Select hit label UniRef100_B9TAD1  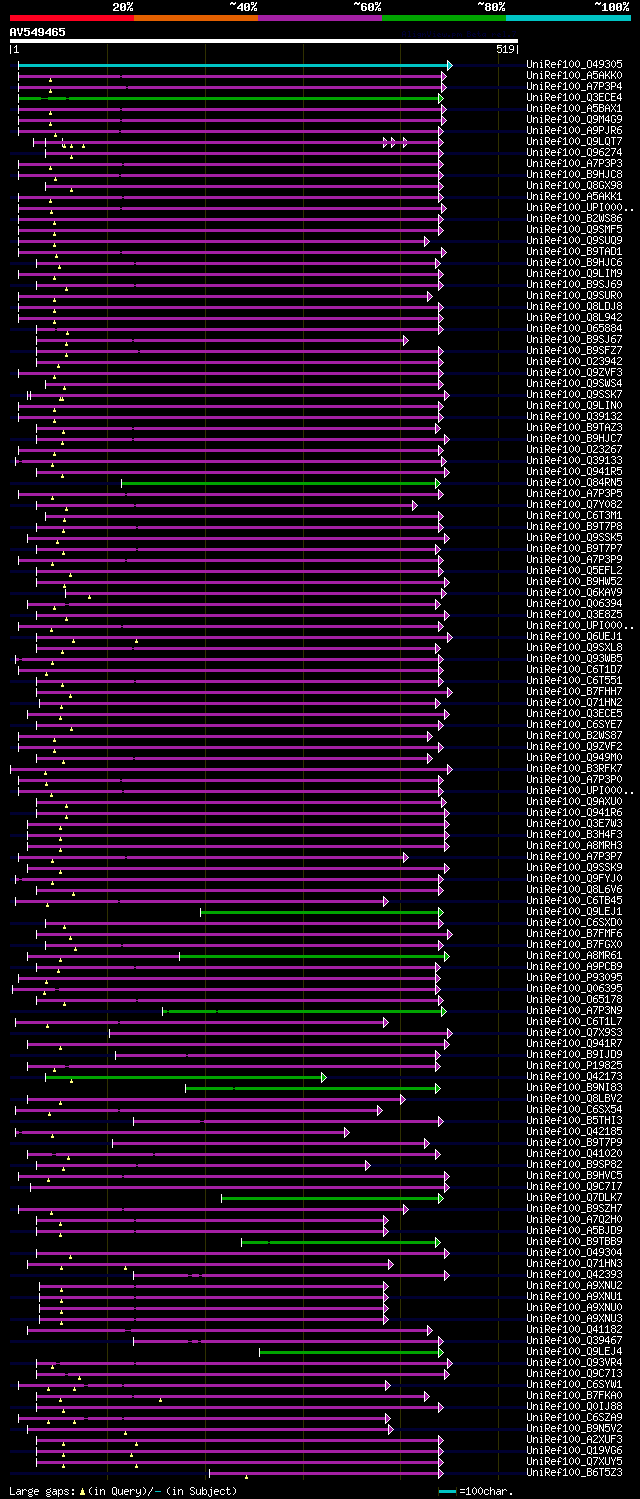tap(573, 252)
